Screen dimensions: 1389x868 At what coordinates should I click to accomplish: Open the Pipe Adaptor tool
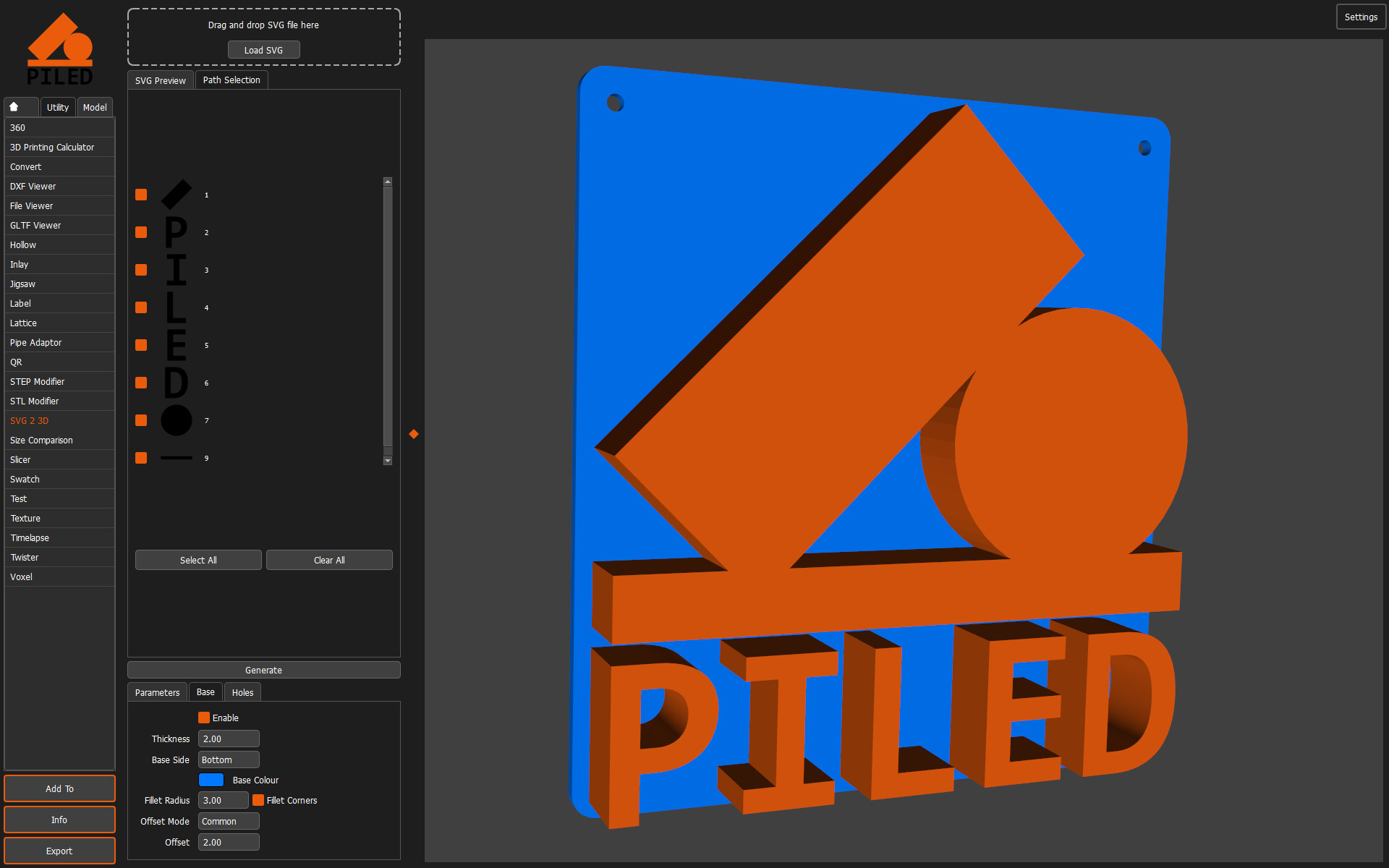tap(59, 342)
